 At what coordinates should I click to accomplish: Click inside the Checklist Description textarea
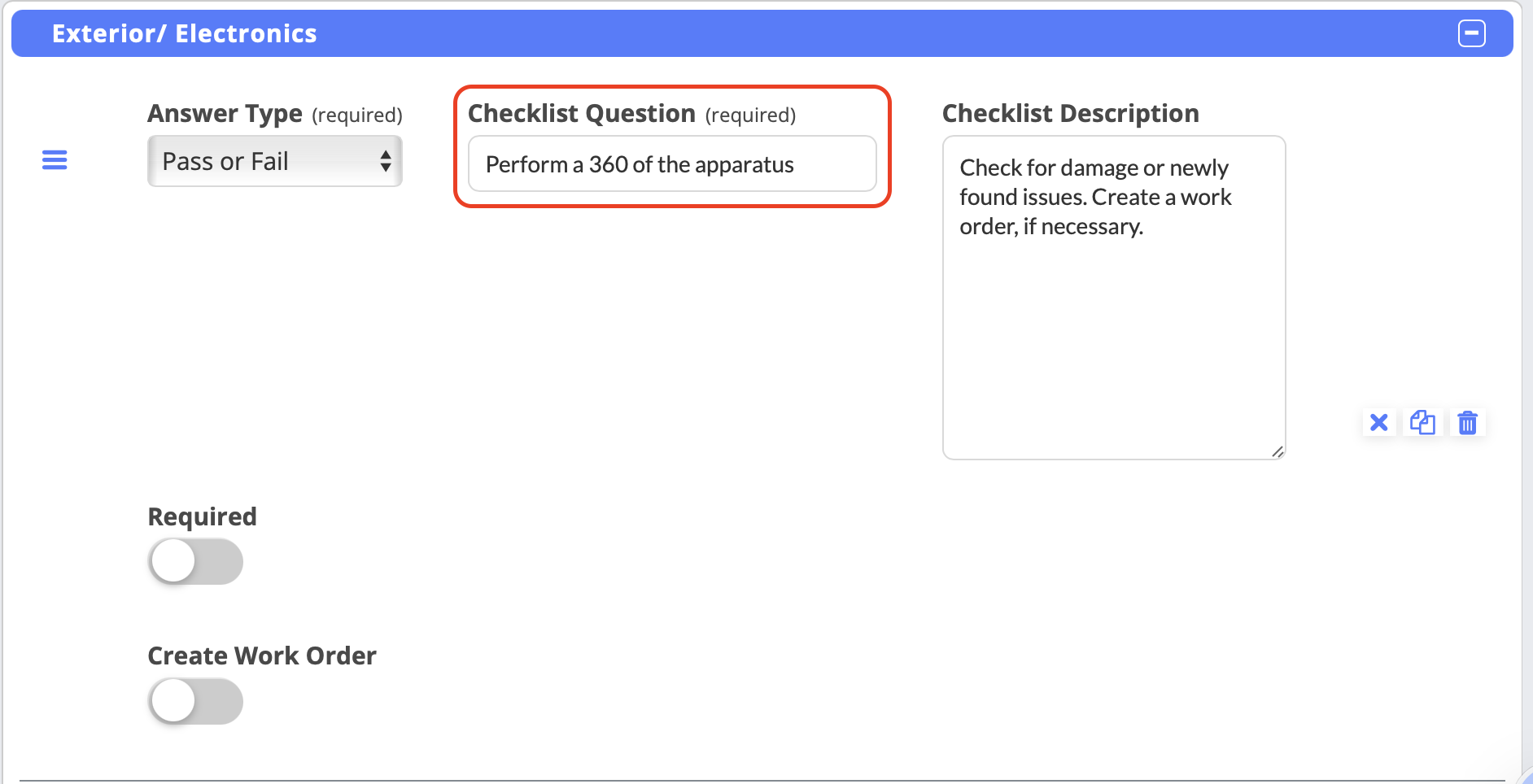click(1113, 325)
